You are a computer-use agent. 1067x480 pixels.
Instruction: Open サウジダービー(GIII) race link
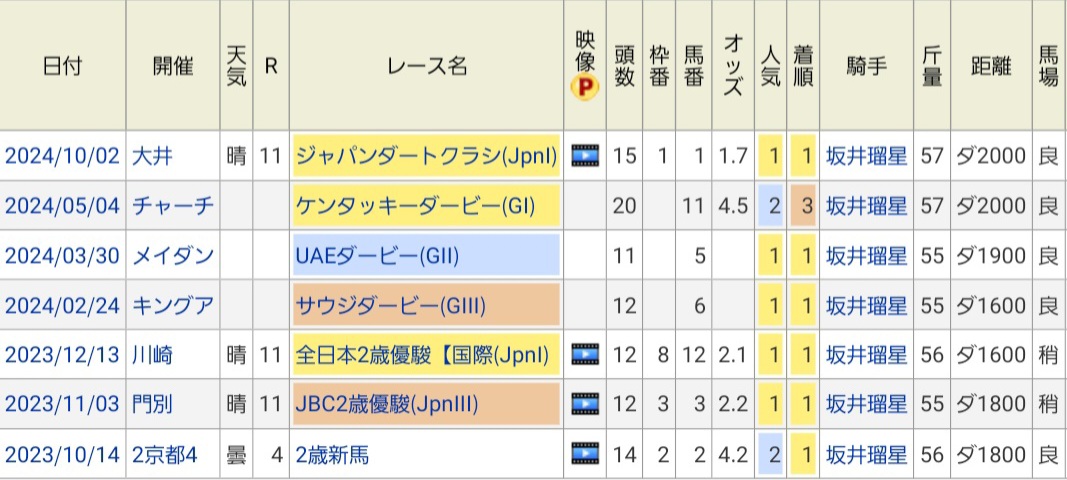[391, 305]
